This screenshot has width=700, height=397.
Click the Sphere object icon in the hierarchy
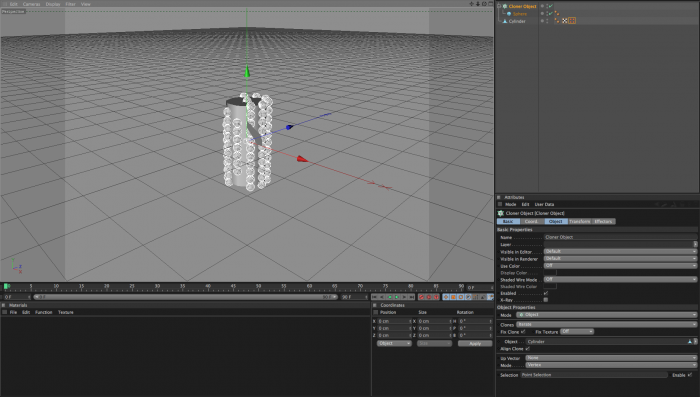[509, 14]
